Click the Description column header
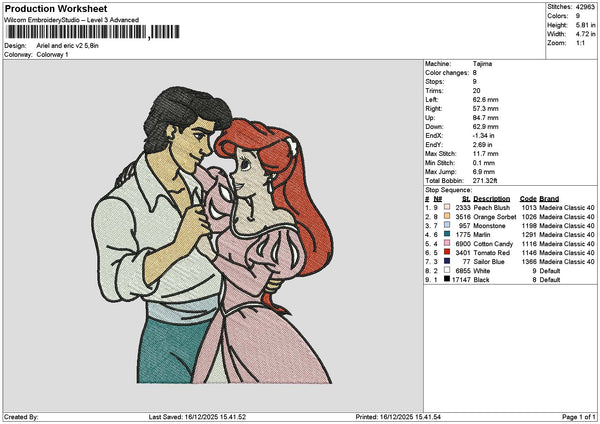The width and height of the screenshot is (600, 424). click(492, 199)
